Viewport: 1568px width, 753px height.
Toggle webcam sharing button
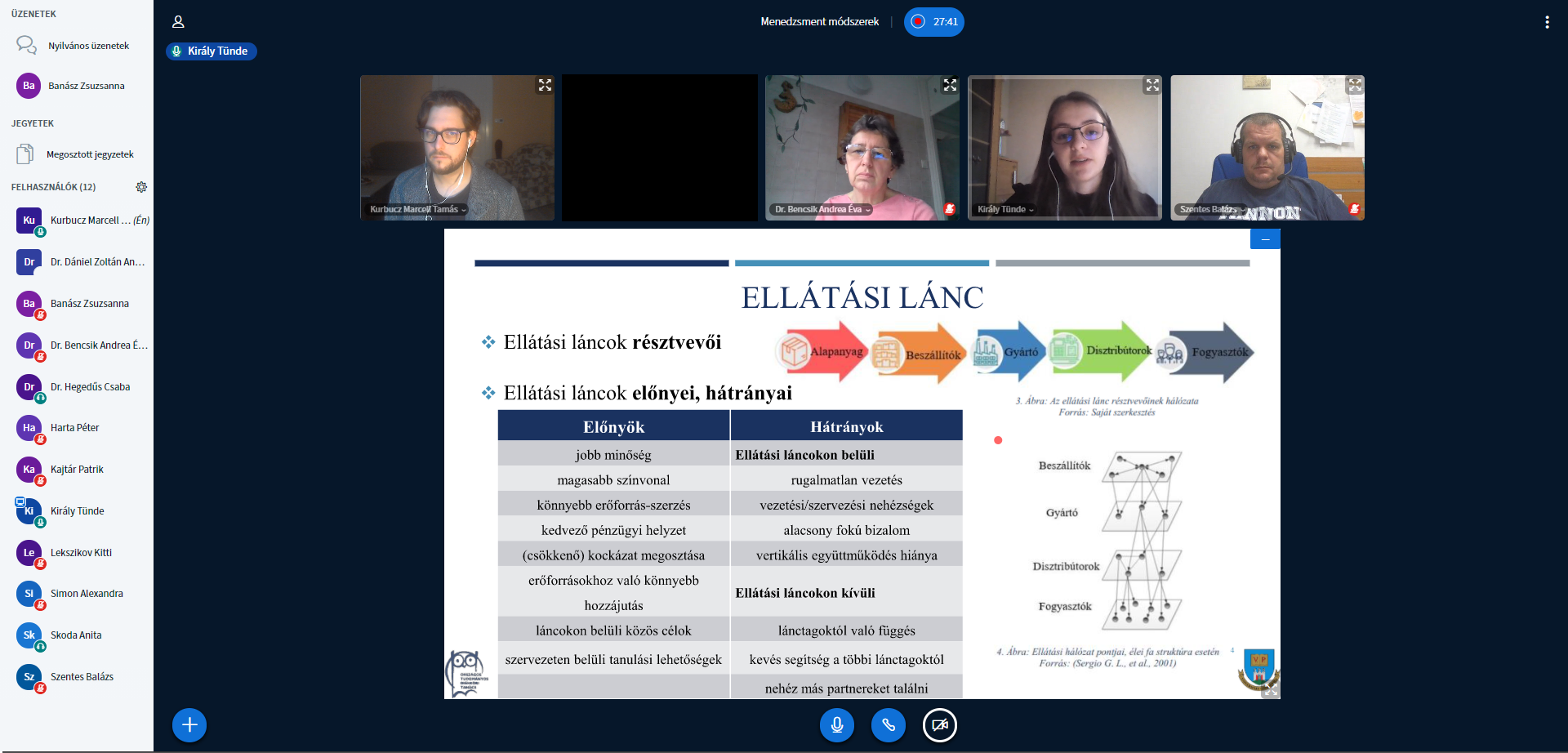939,724
